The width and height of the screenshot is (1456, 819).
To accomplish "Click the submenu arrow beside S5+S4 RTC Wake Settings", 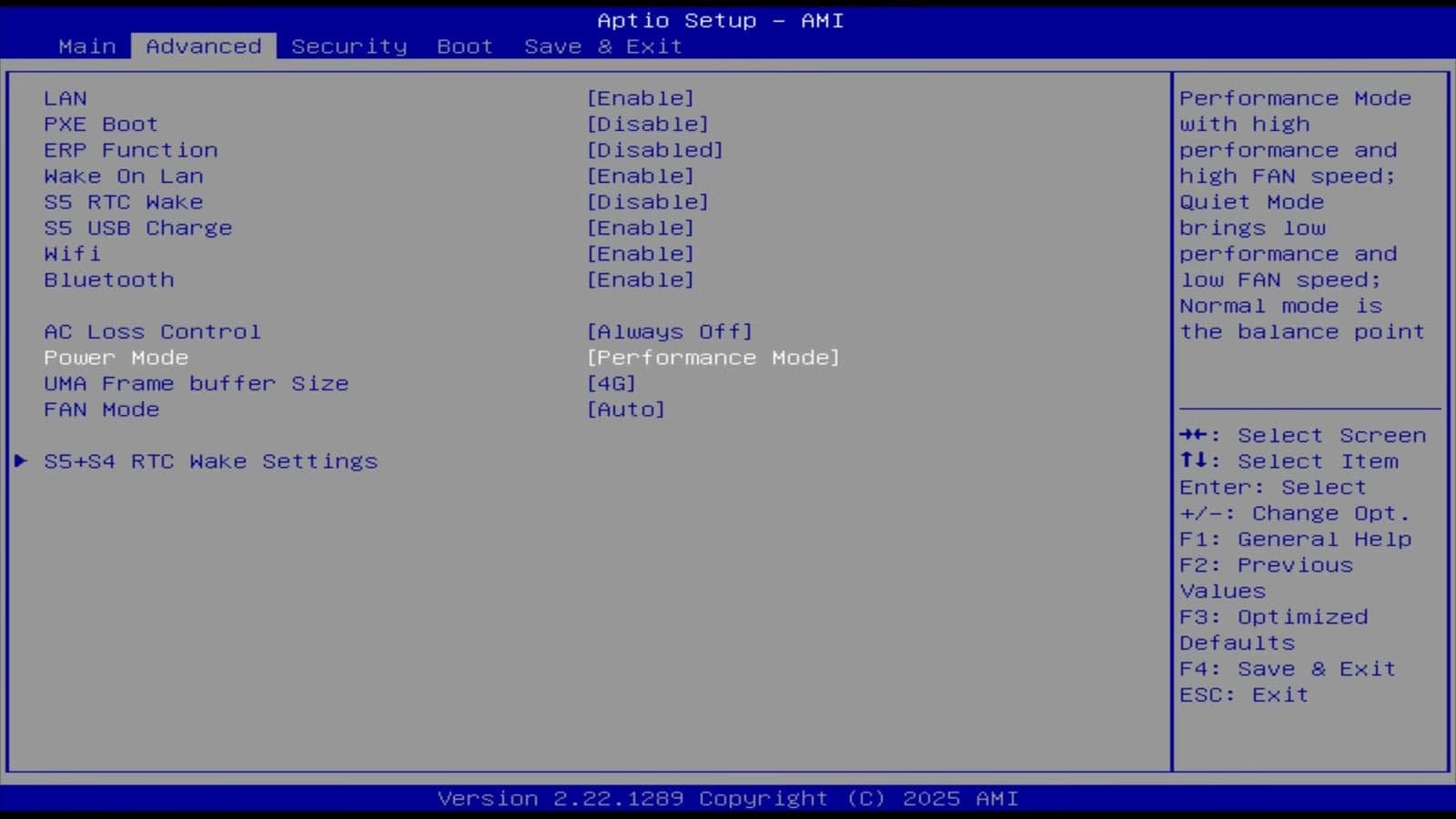I will pos(21,461).
